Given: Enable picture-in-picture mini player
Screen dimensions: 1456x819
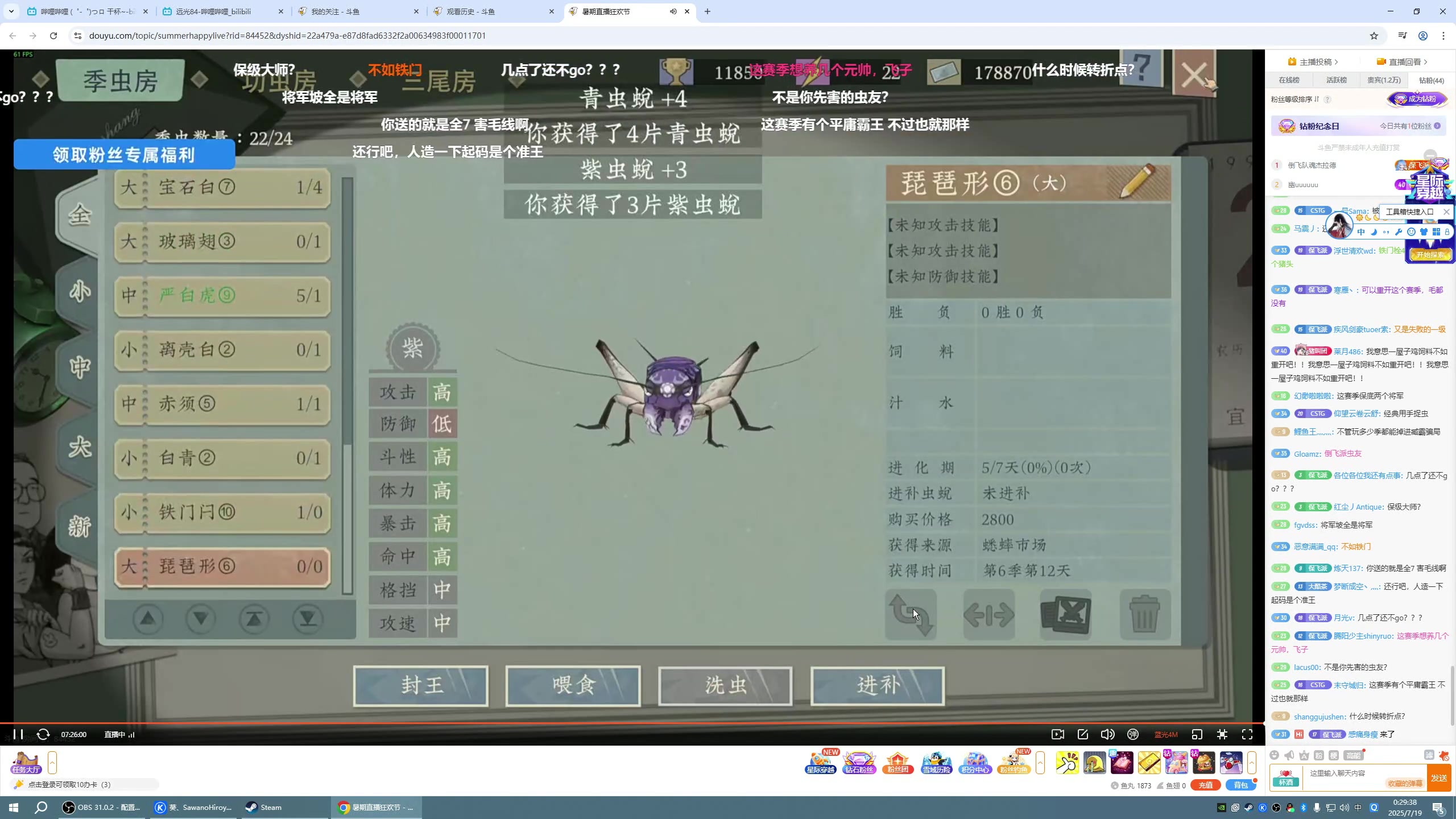Looking at the screenshot, I should point(1197,734).
